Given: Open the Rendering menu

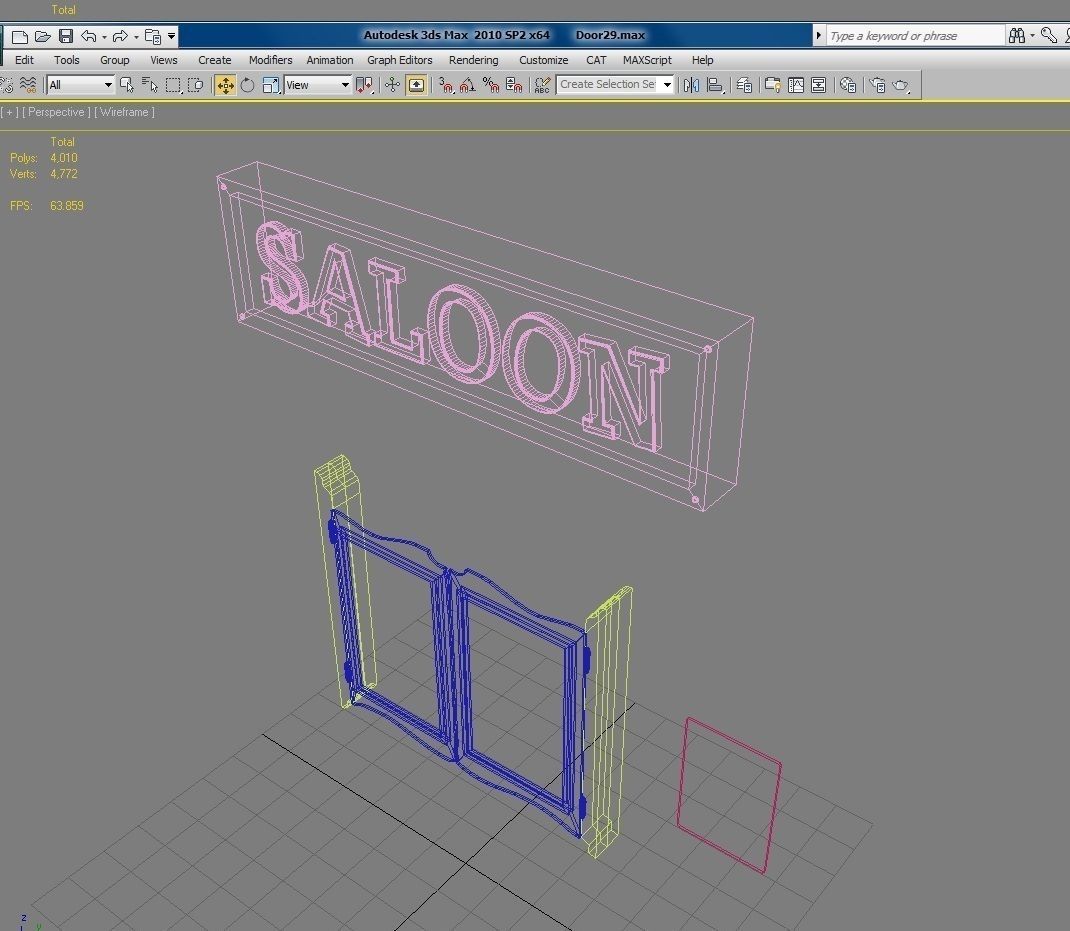Looking at the screenshot, I should click(x=474, y=60).
